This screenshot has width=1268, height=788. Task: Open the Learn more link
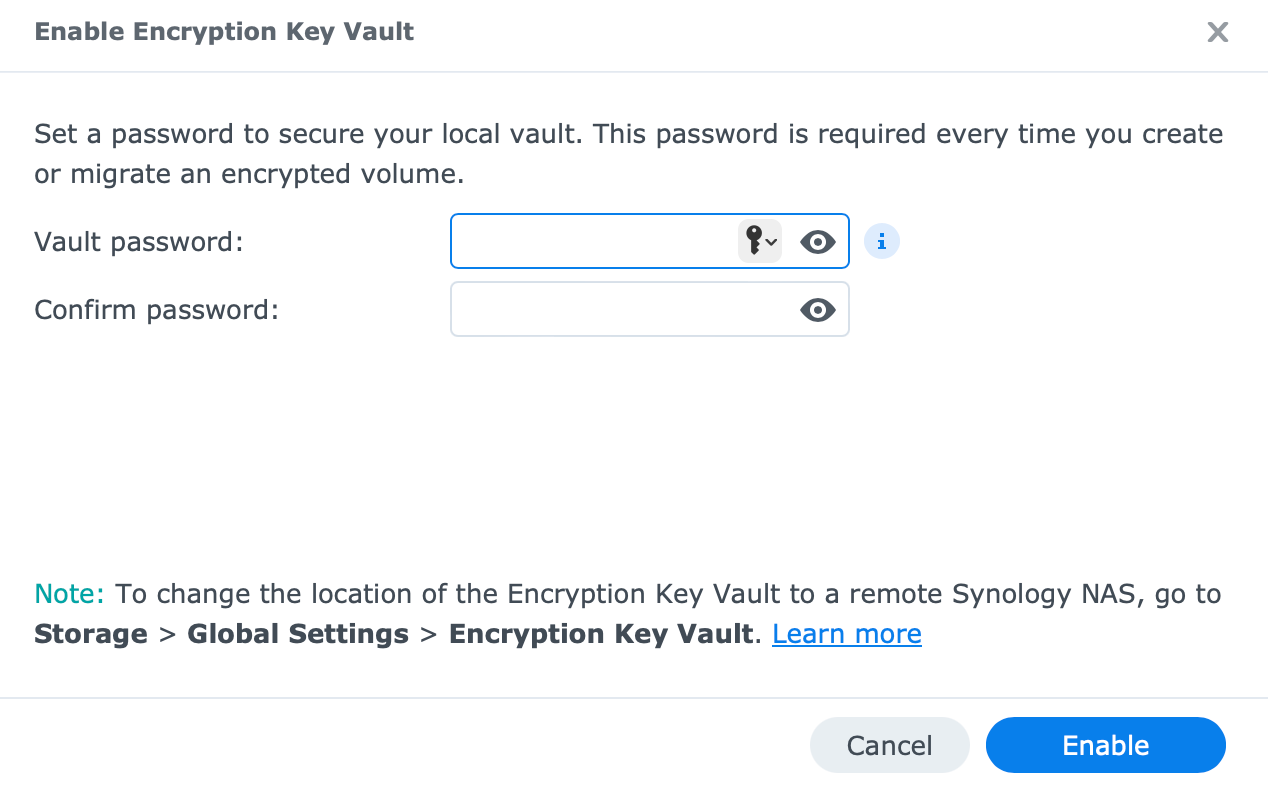847,634
